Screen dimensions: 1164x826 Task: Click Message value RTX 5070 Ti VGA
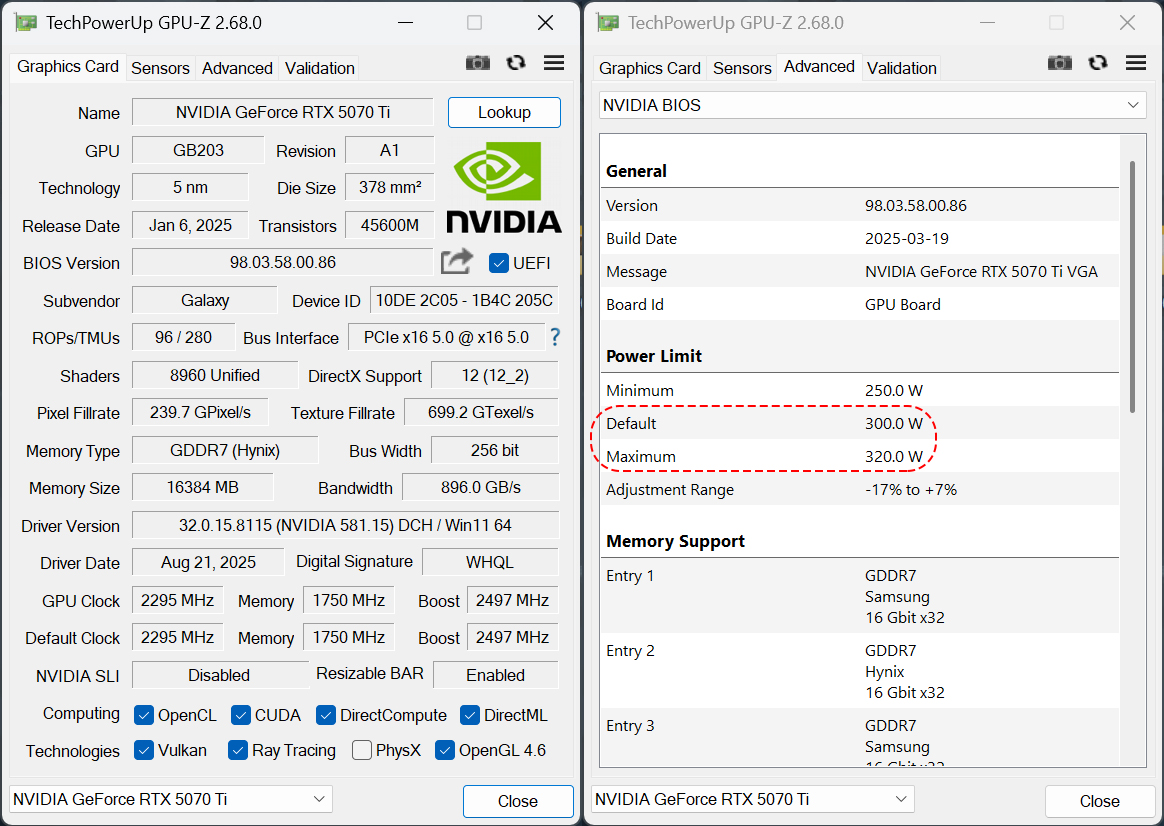point(981,272)
